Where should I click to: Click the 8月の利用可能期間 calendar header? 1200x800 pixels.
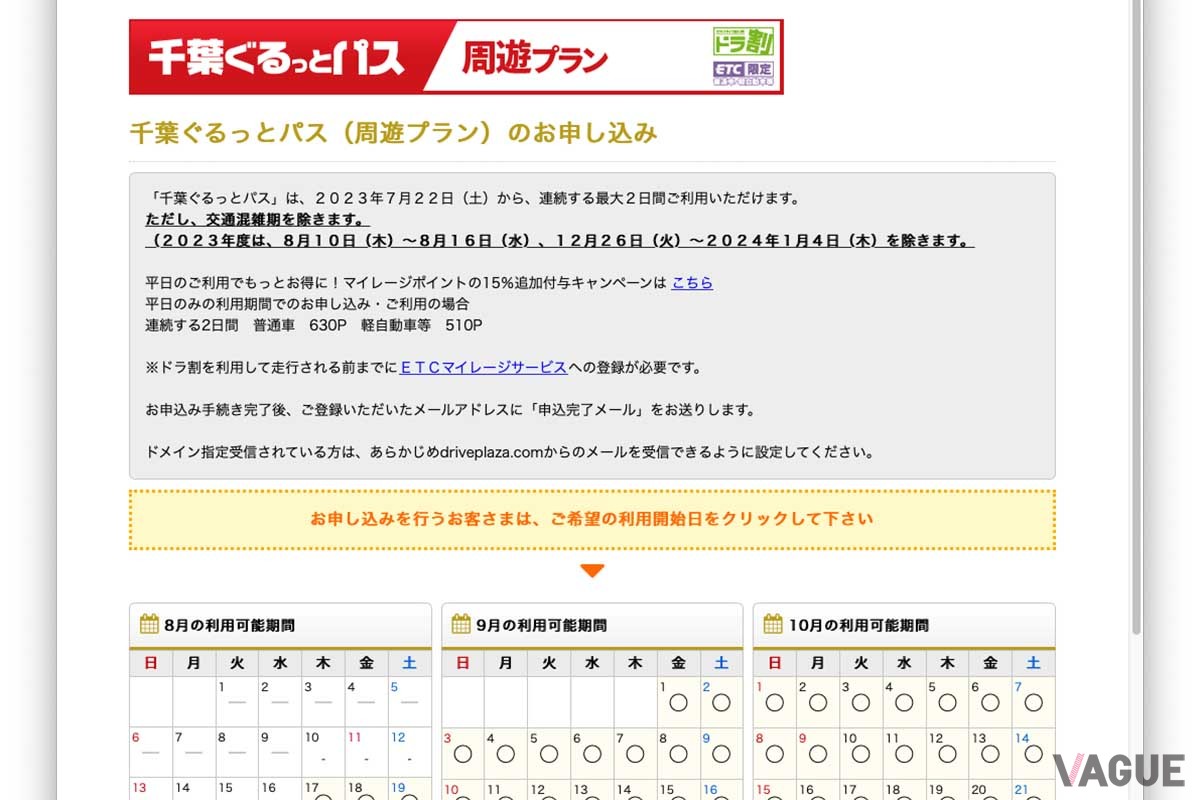[280, 625]
